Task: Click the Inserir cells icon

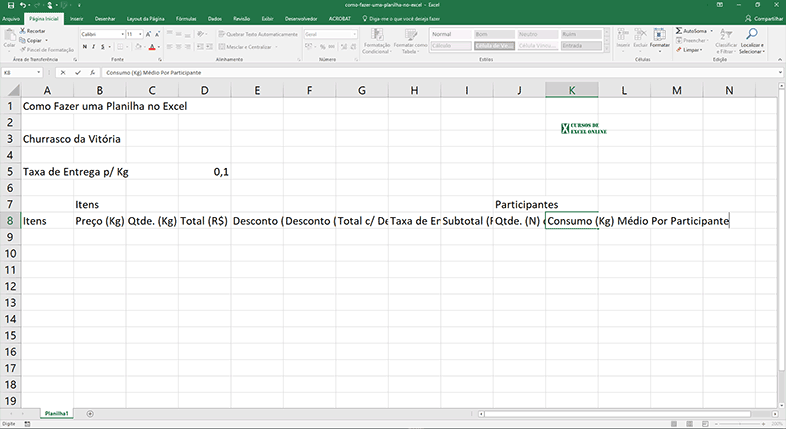Action: tap(623, 34)
